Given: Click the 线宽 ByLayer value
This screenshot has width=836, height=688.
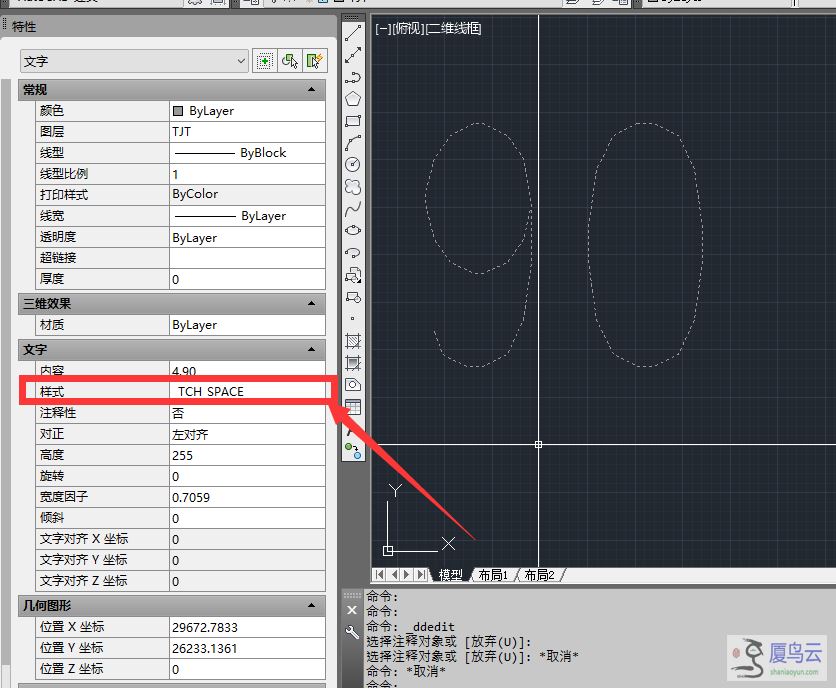Looking at the screenshot, I should coord(247,216).
